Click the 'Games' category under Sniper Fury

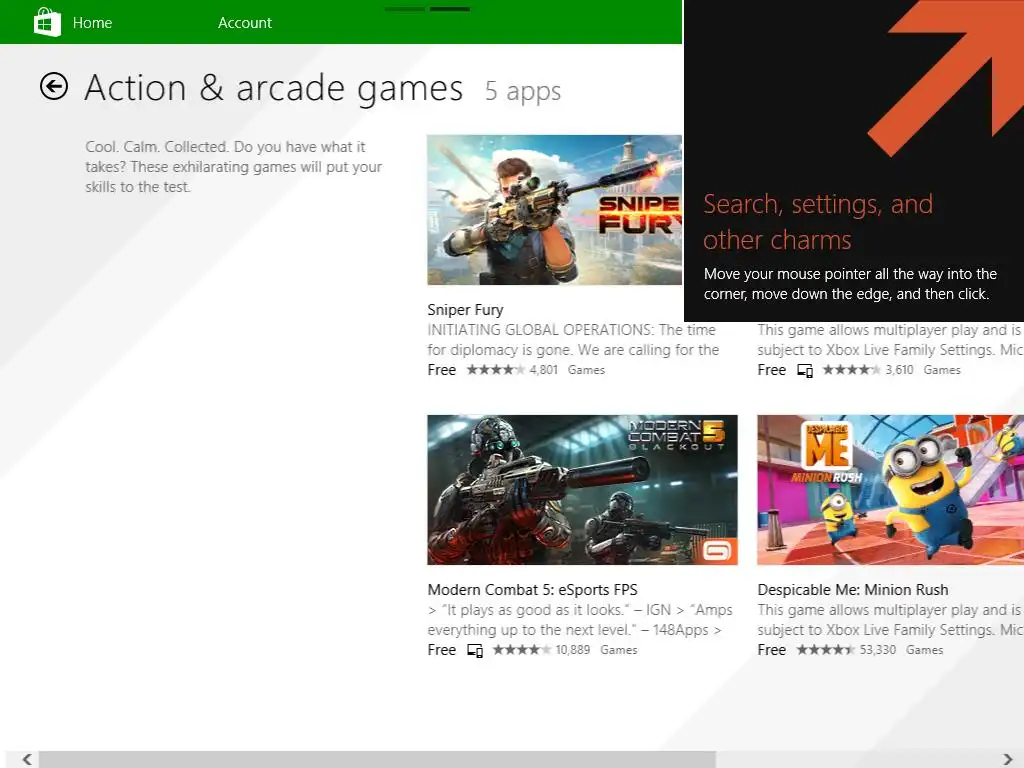pos(586,370)
